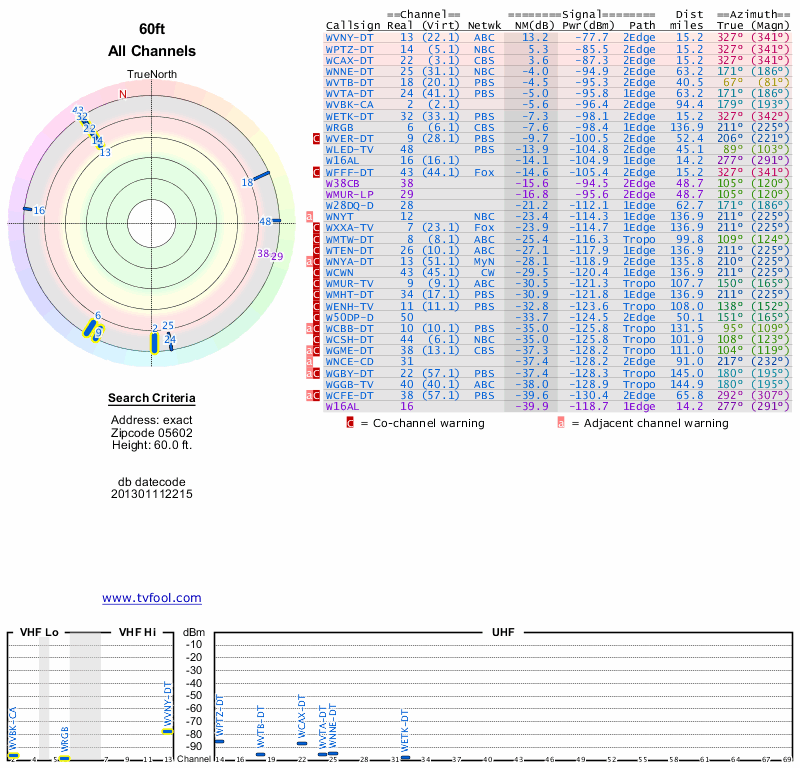This screenshot has height=768, width=800.
Task: Click the WETK-DT bar in UHF spectrum
Action: click(405, 758)
